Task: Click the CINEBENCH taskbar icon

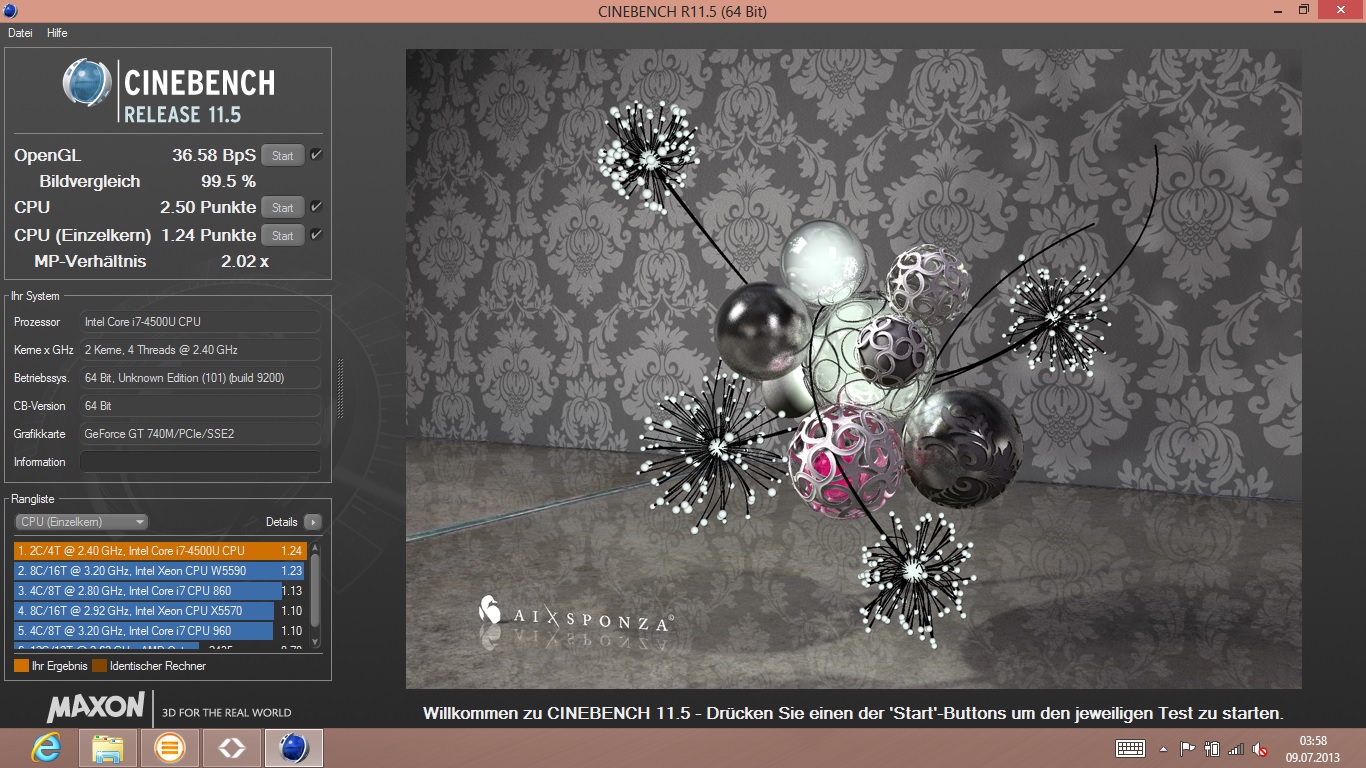Action: 294,748
